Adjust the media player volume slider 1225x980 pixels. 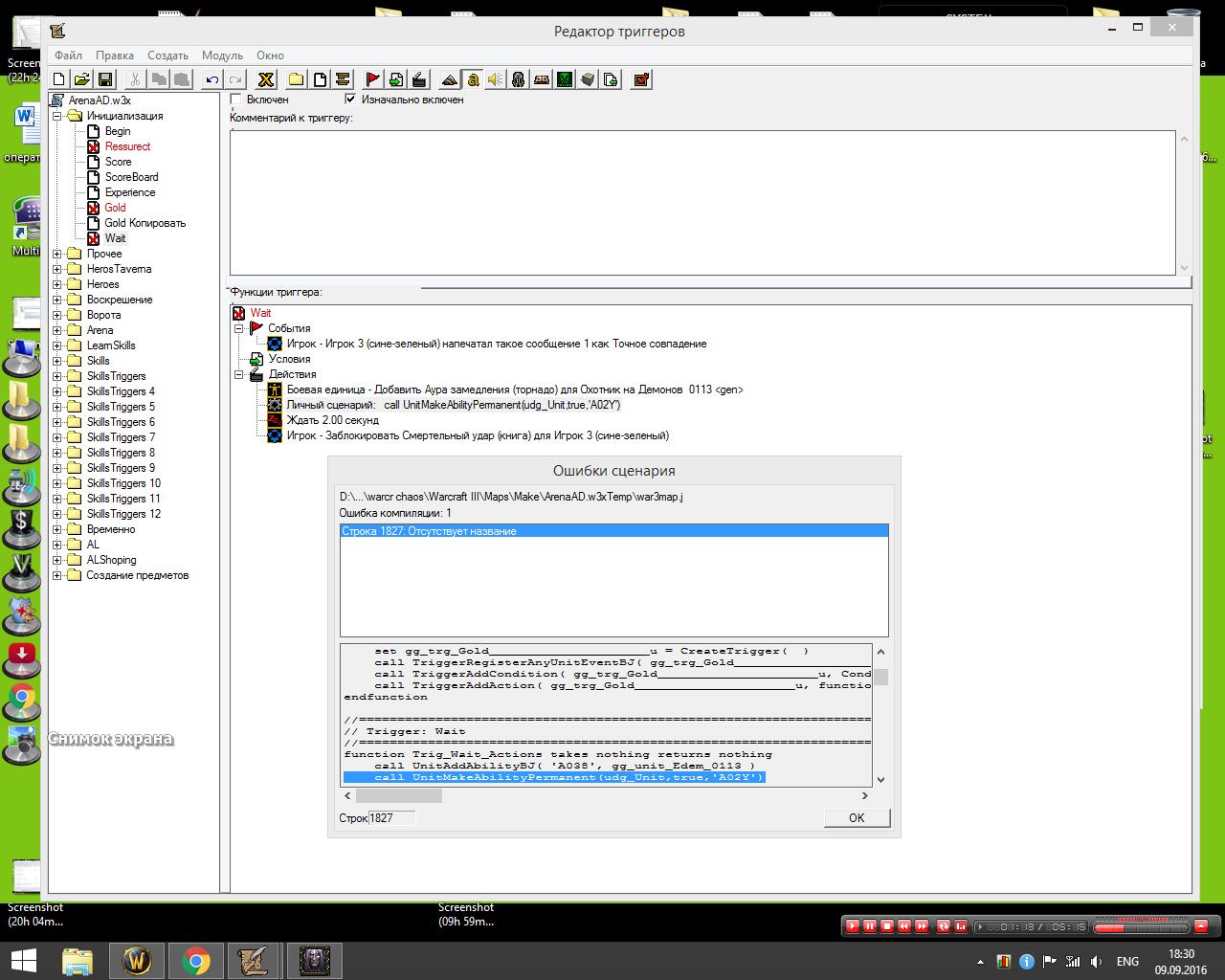(1140, 926)
